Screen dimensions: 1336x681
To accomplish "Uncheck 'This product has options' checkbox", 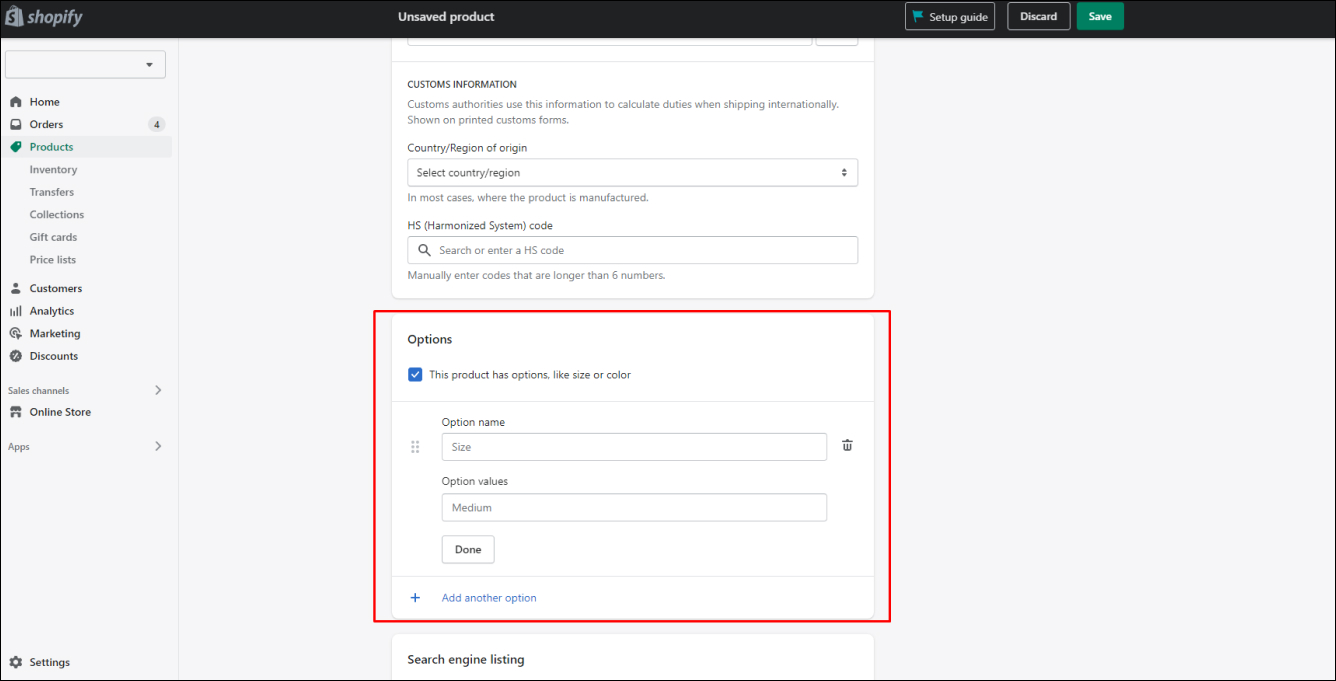I will [x=415, y=375].
